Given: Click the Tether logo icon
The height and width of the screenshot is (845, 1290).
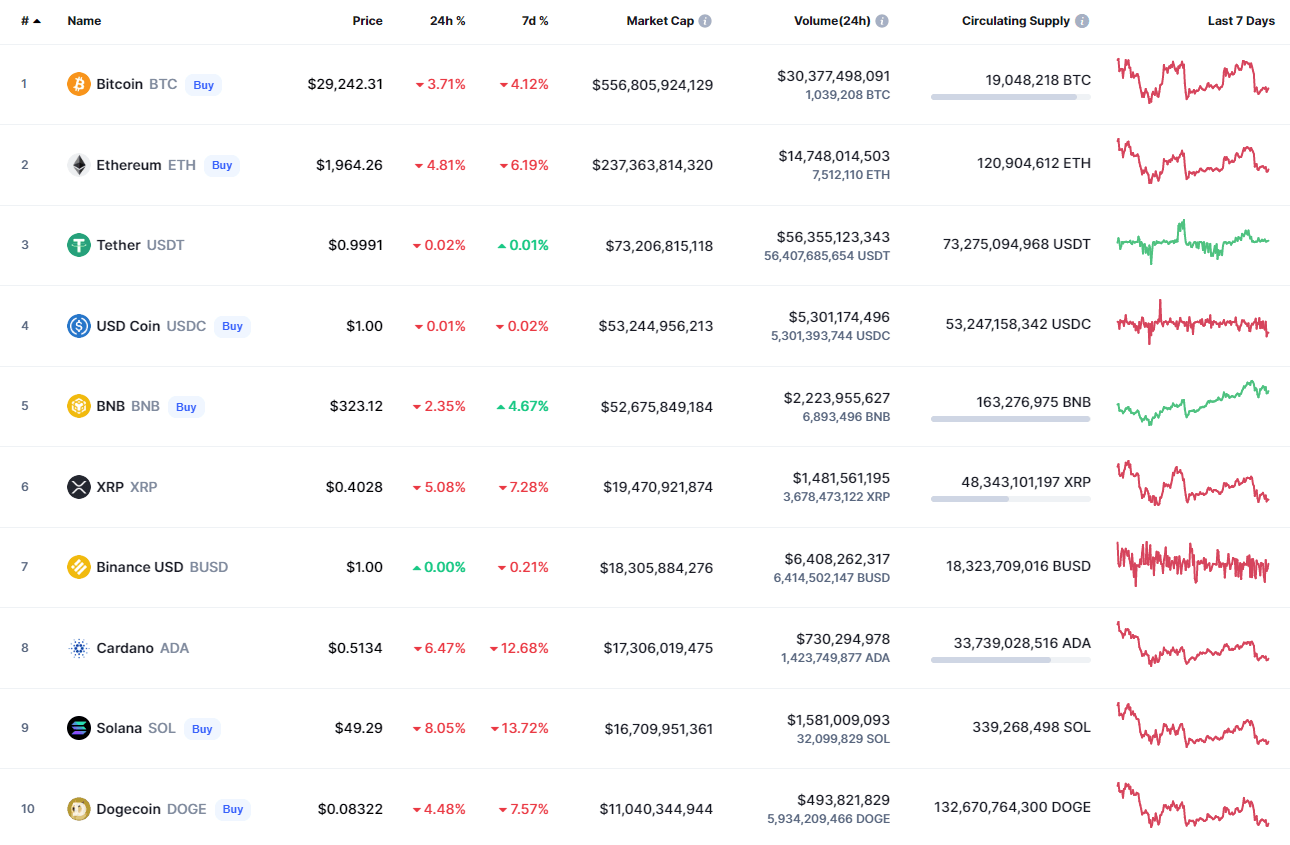Looking at the screenshot, I should pos(79,245).
